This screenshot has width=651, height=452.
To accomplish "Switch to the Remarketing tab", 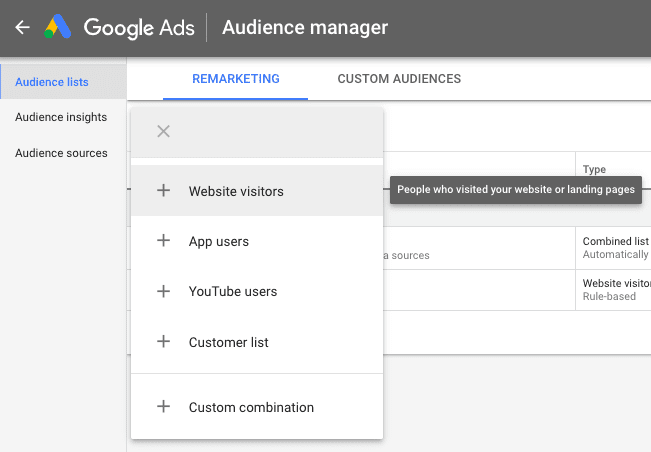I will [236, 79].
